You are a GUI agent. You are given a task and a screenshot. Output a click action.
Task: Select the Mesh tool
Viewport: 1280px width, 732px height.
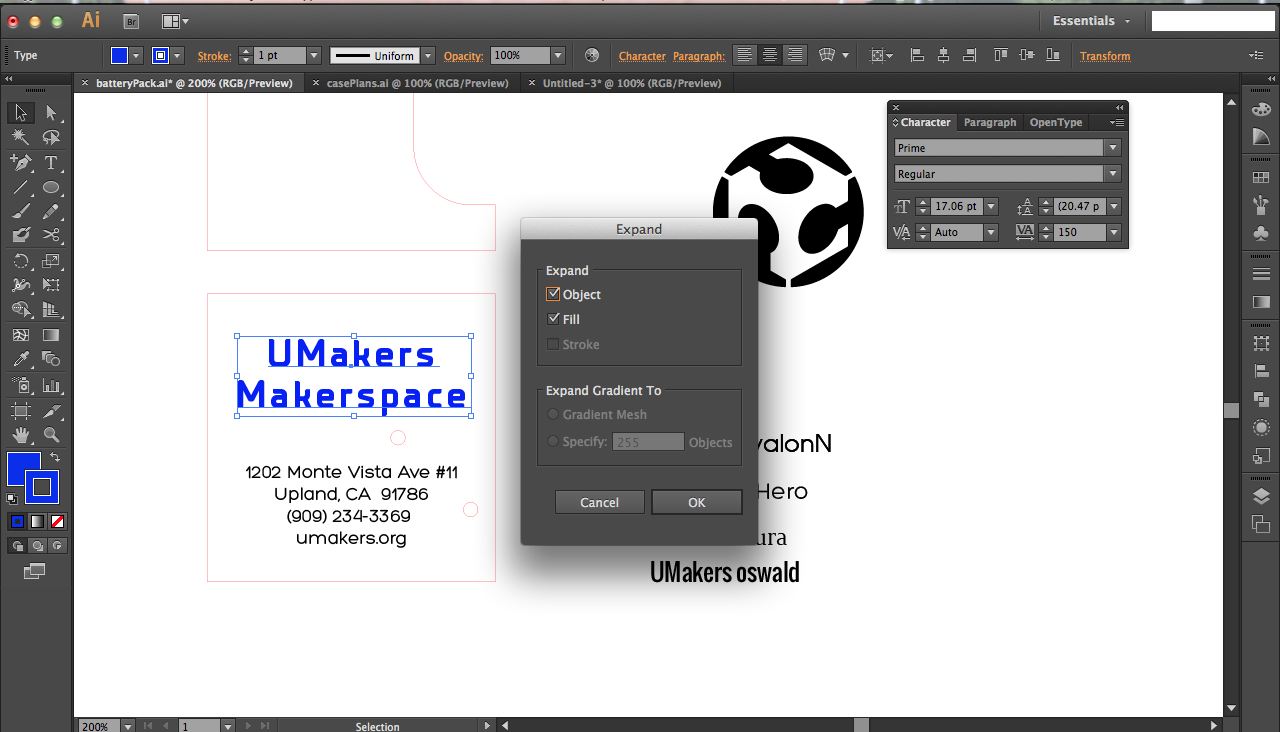point(21,336)
